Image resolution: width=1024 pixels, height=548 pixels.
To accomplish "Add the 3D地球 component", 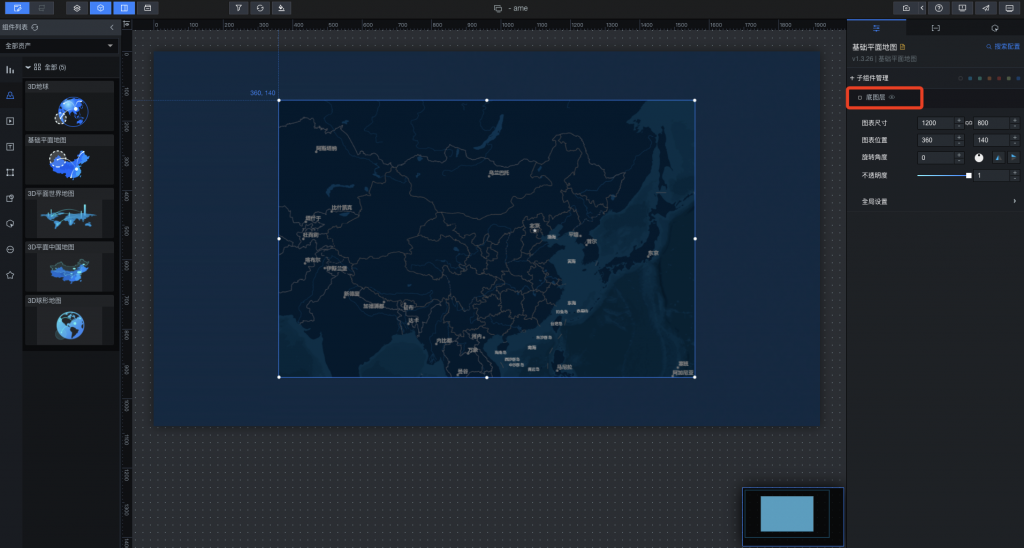I will click(x=69, y=106).
